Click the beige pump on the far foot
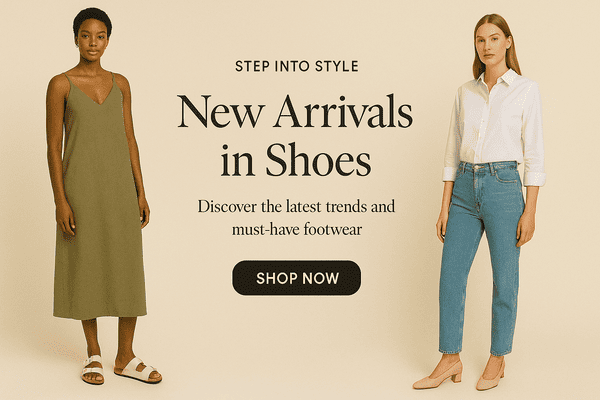 [x=490, y=377]
